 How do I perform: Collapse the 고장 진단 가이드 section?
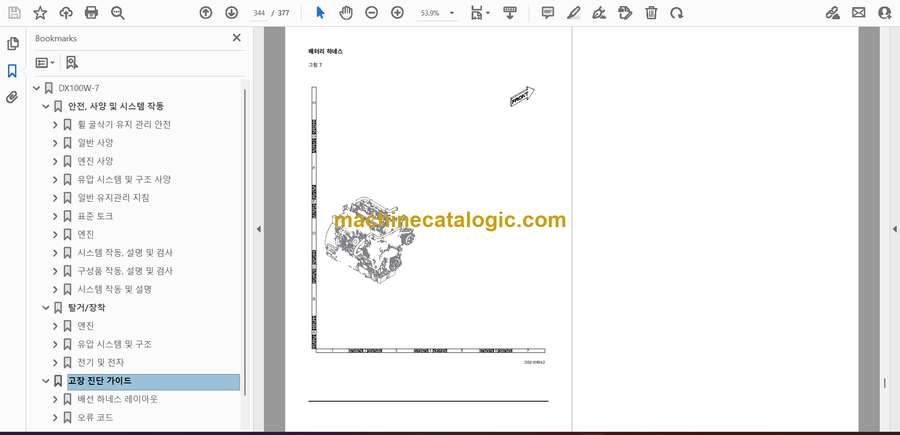[x=46, y=381]
